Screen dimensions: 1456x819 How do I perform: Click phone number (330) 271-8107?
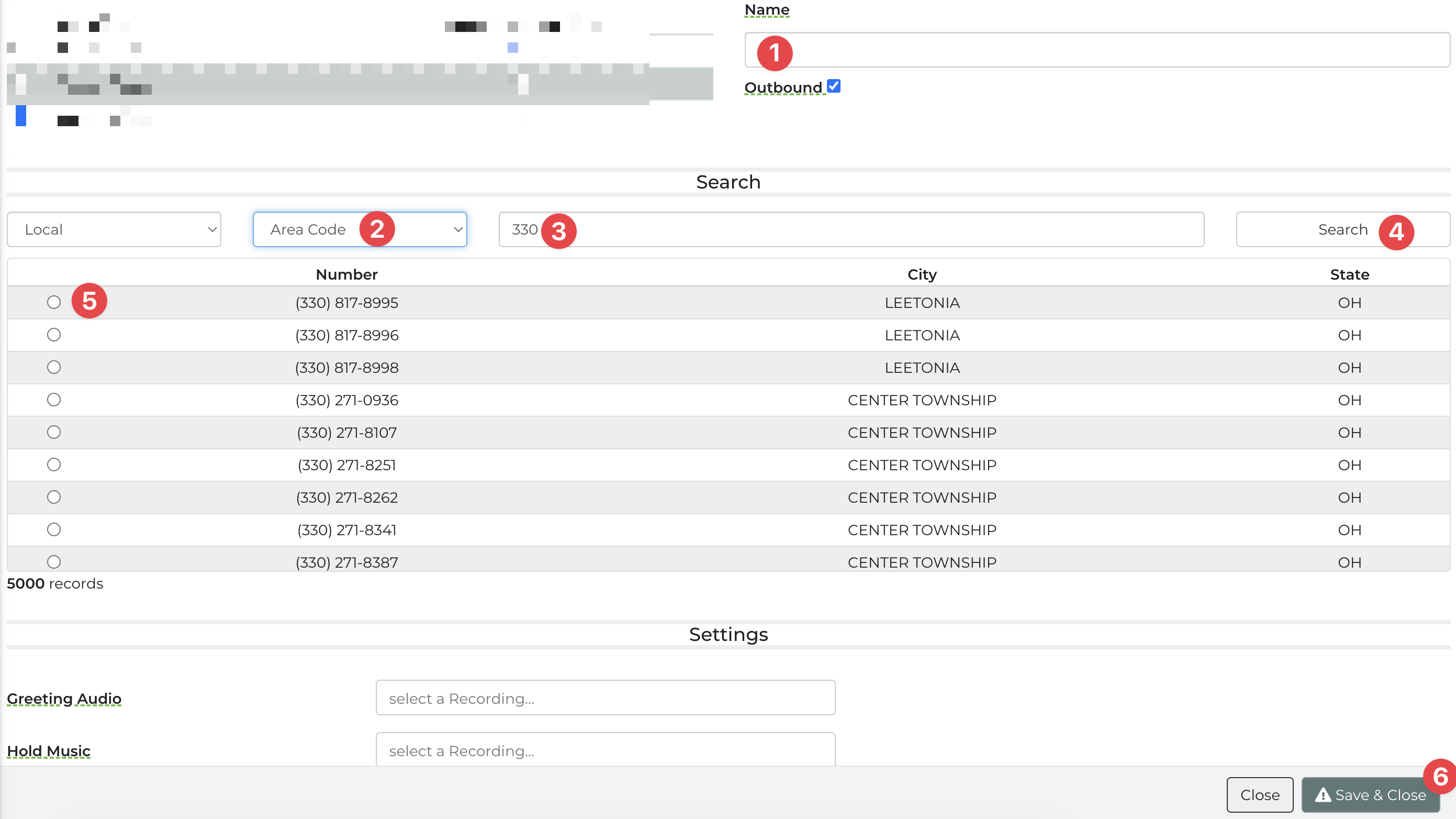pyautogui.click(x=346, y=433)
